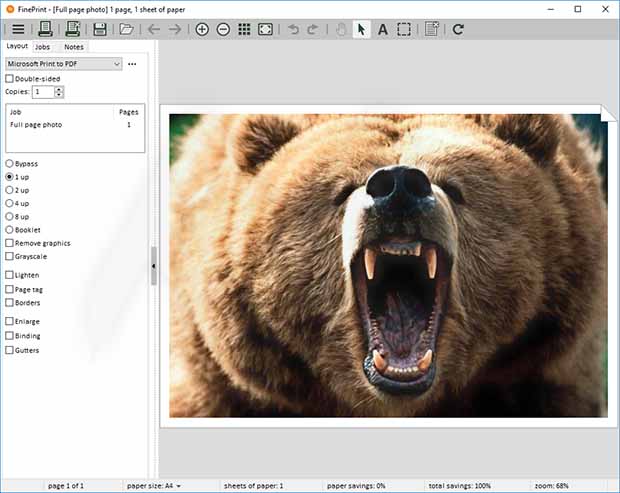Enable the Binding checkbox

[9, 336]
